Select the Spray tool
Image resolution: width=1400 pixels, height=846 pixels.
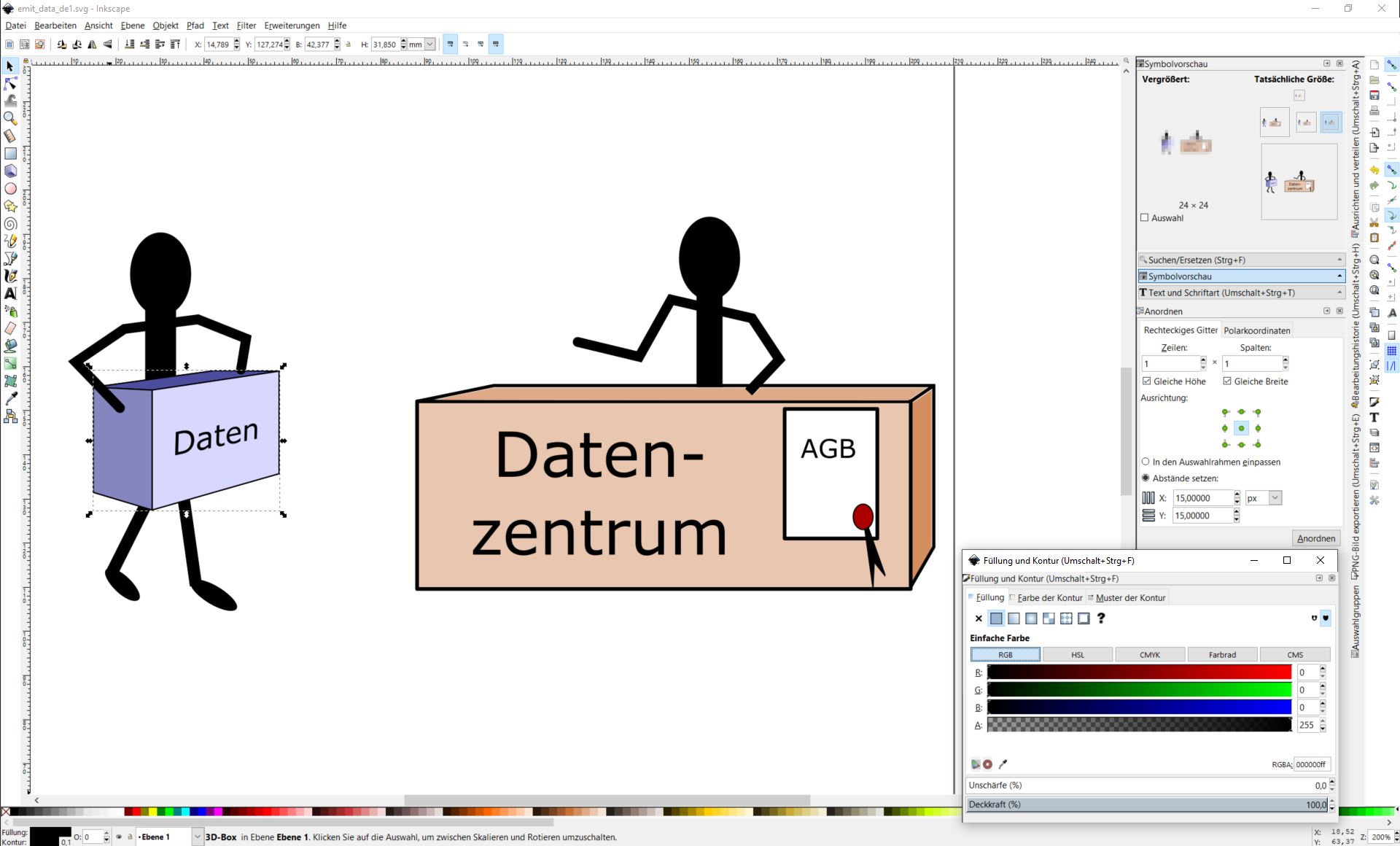click(x=10, y=311)
